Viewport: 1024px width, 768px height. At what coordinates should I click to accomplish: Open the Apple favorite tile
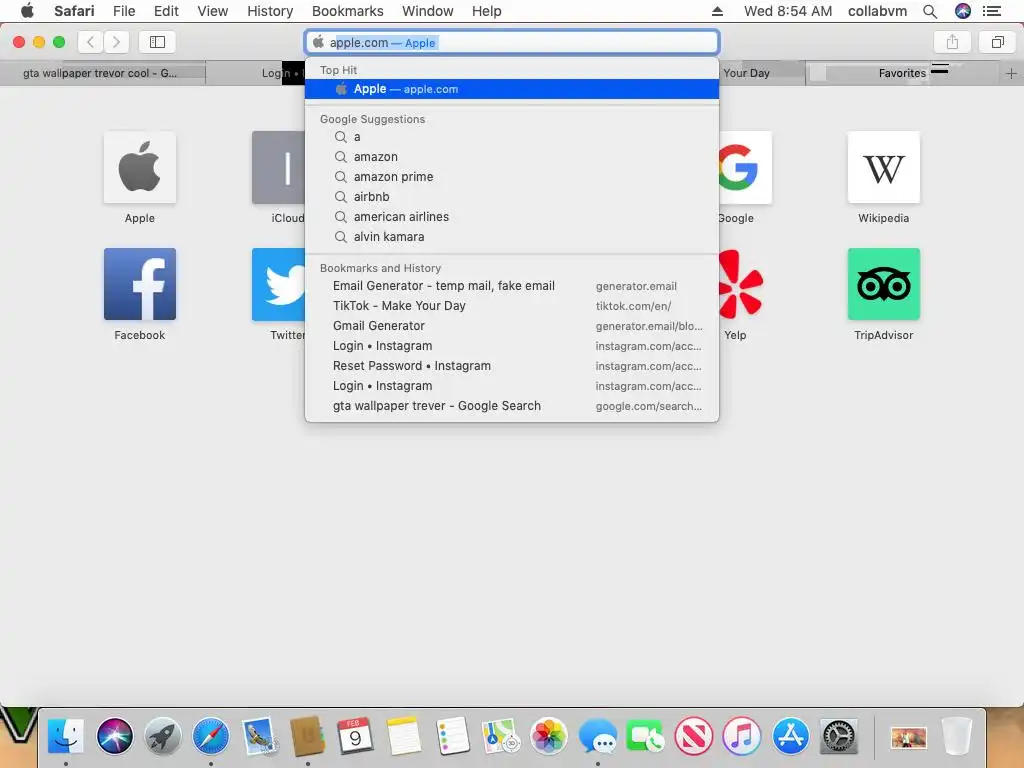tap(140, 167)
